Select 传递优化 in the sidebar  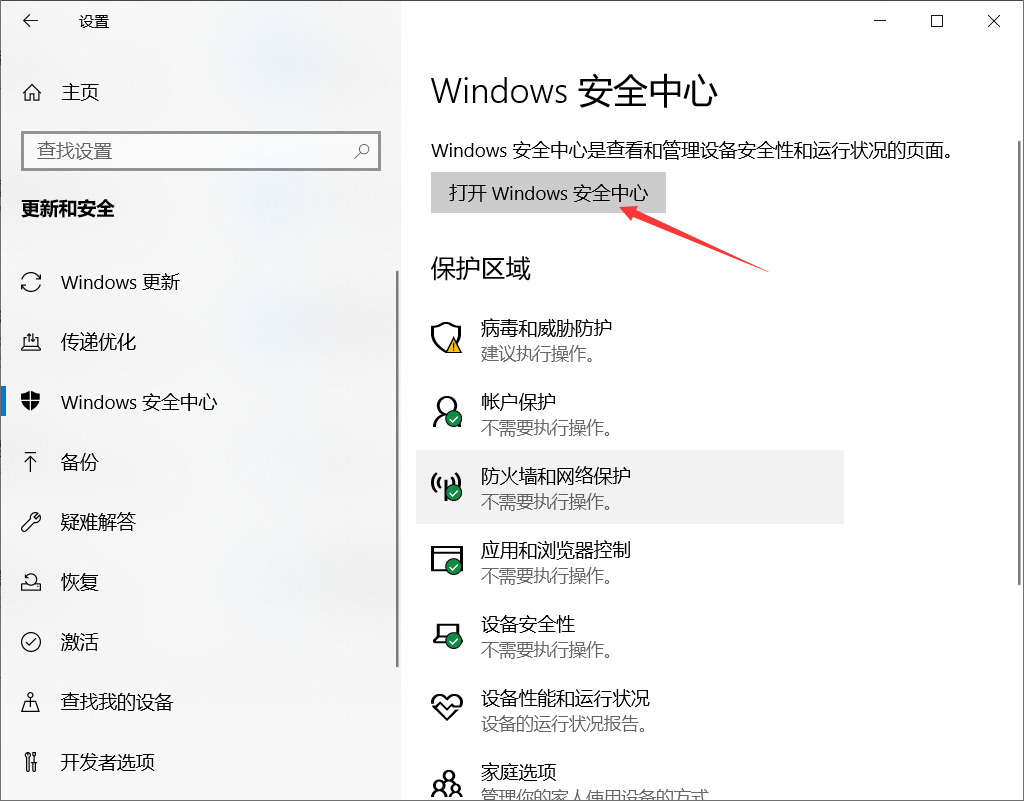[x=199, y=341]
